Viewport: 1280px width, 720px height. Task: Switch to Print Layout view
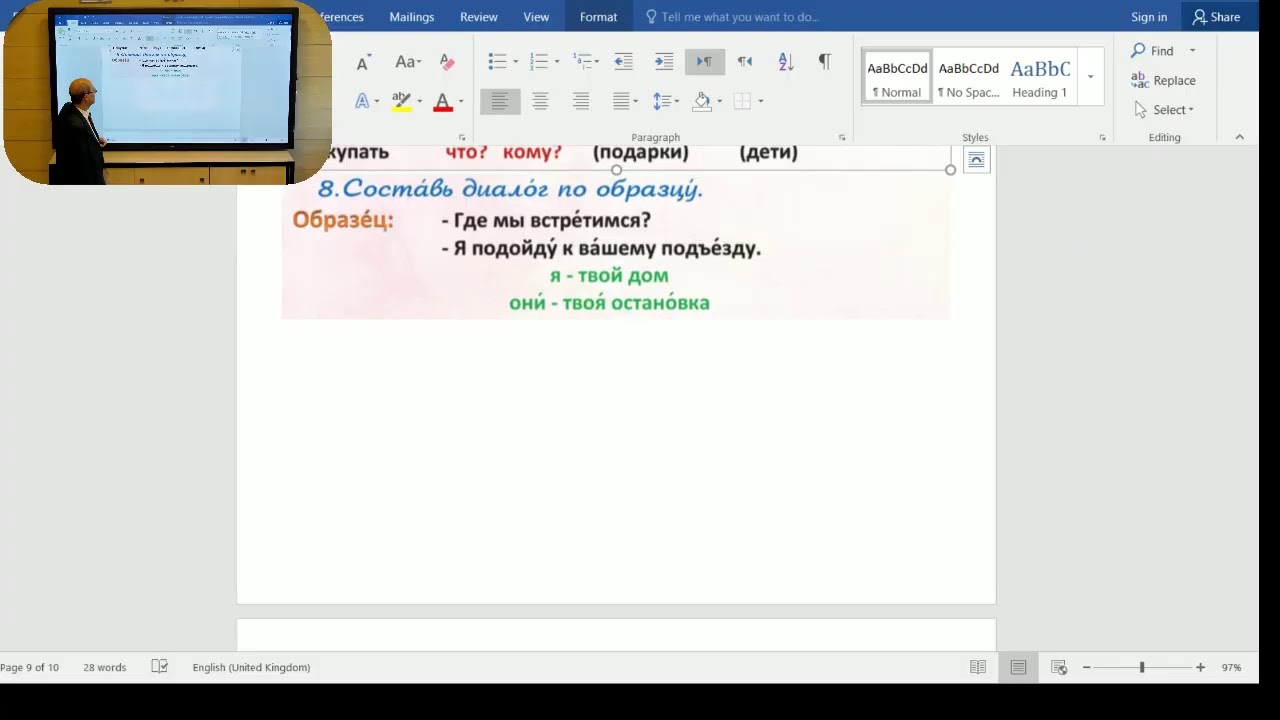pos(1018,667)
